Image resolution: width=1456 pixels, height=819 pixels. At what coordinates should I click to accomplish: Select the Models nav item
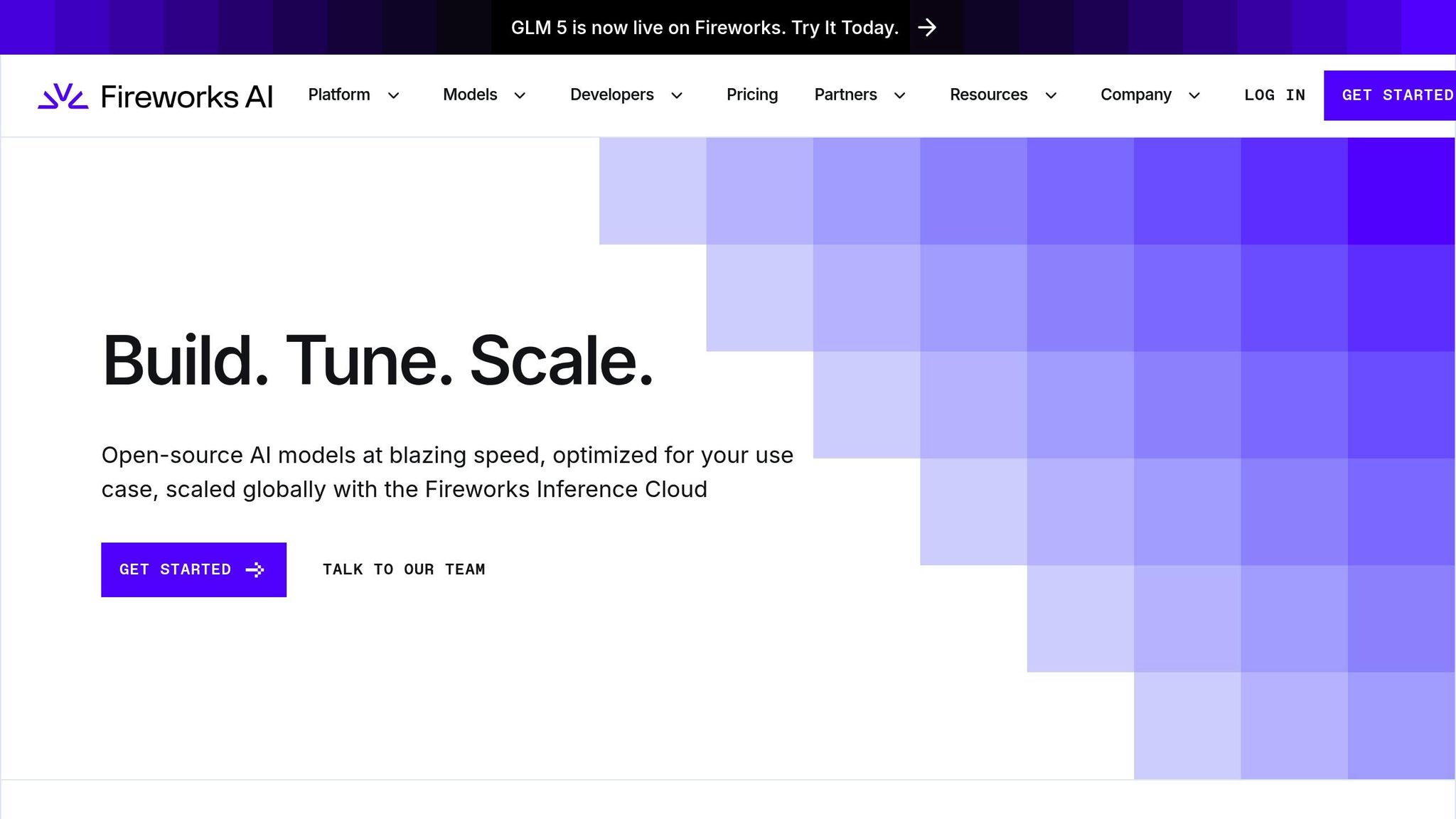470,95
